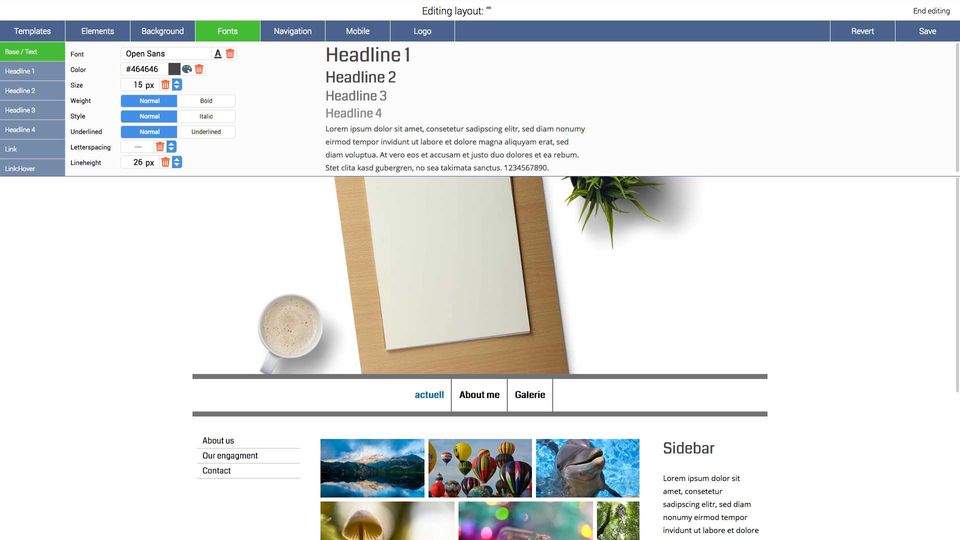Click the Headline 1 preview text

tap(368, 55)
